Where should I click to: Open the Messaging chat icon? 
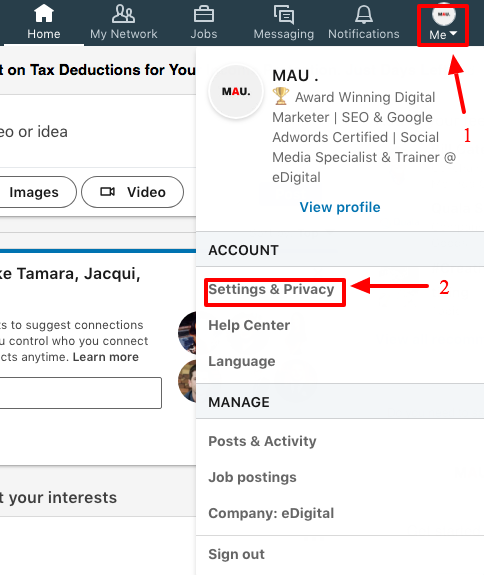pyautogui.click(x=284, y=15)
